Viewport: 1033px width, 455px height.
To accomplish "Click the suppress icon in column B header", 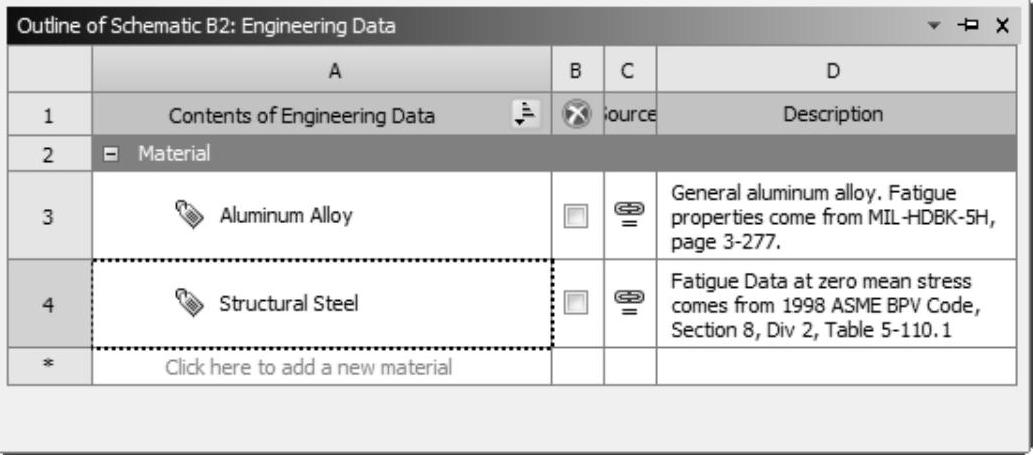I will 577,114.
